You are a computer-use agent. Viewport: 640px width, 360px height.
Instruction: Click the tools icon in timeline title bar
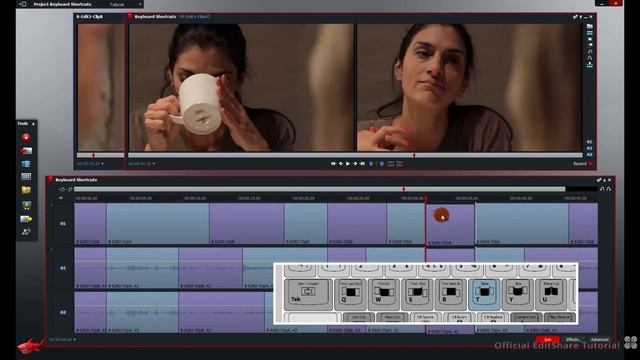click(x=599, y=180)
